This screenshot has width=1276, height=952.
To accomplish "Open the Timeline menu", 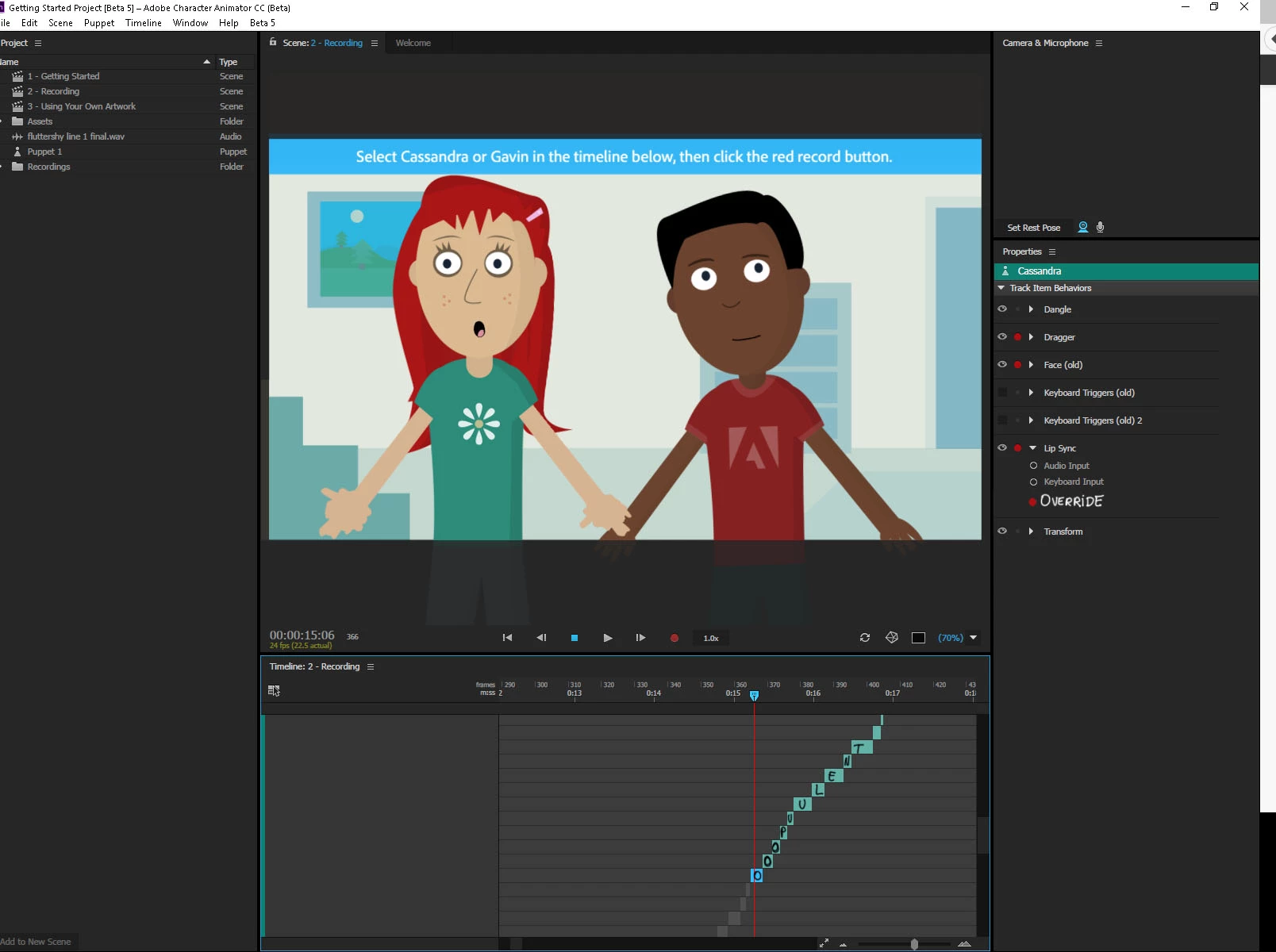I will pos(144,23).
